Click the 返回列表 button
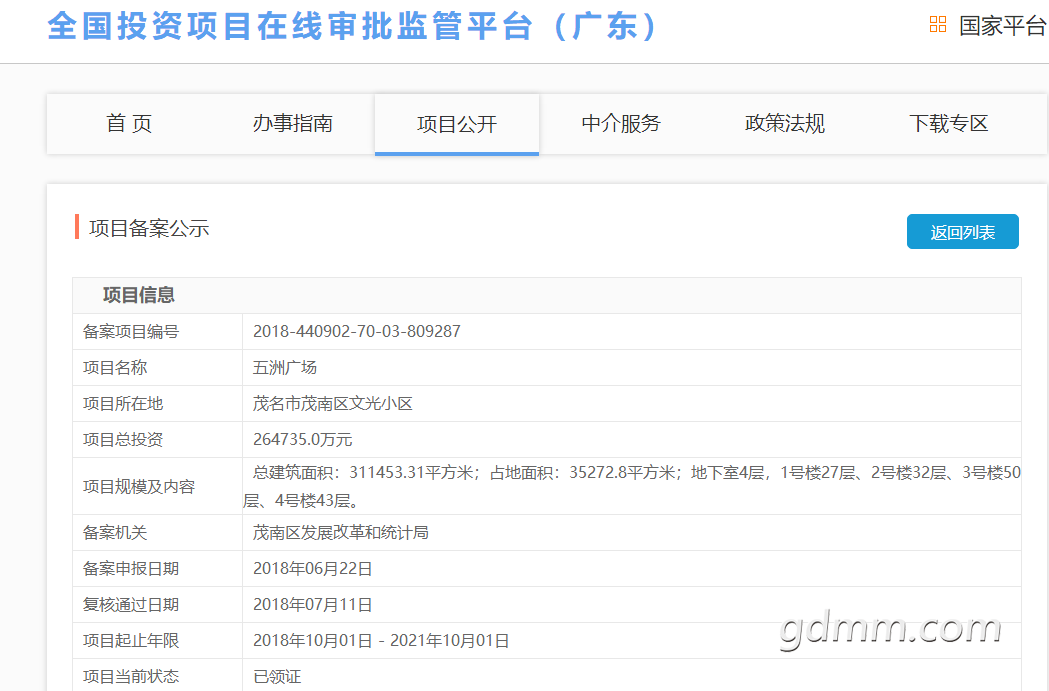Image resolution: width=1049 pixels, height=691 pixels. click(x=963, y=231)
